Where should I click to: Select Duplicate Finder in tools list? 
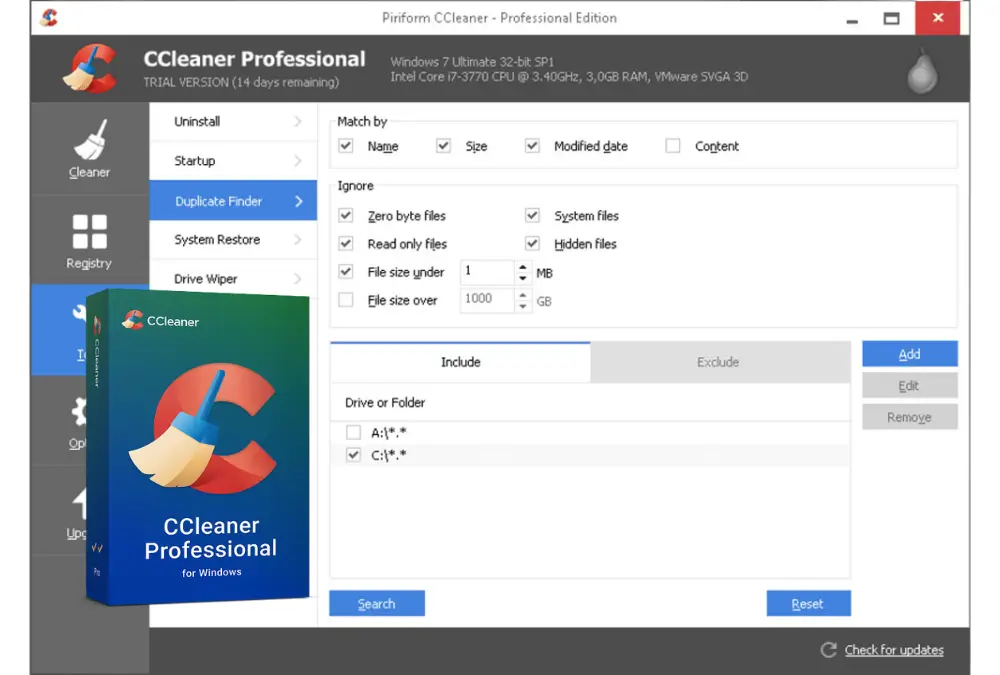pyautogui.click(x=233, y=201)
